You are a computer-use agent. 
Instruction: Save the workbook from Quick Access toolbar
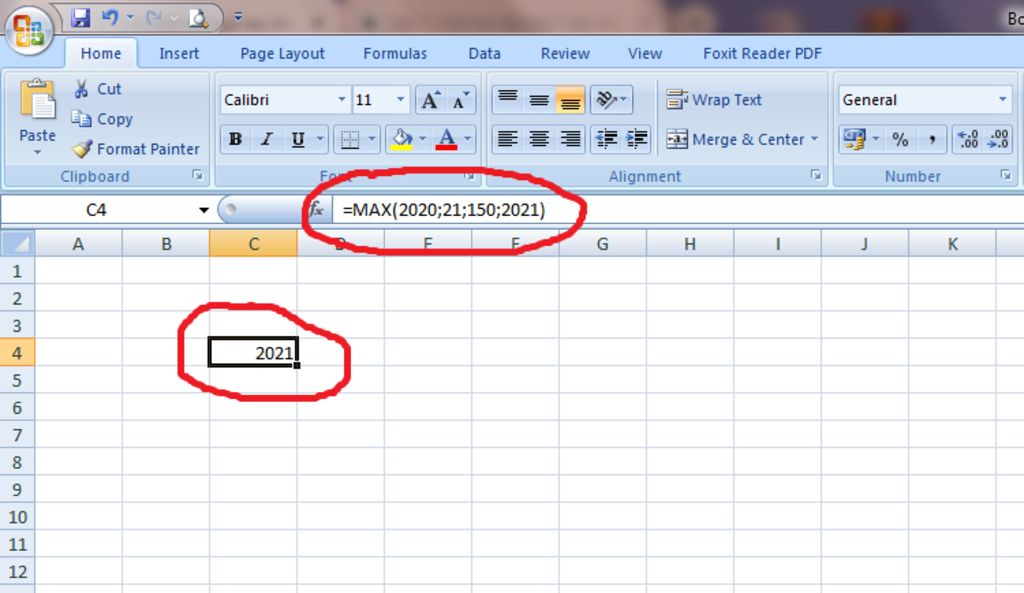[80, 18]
